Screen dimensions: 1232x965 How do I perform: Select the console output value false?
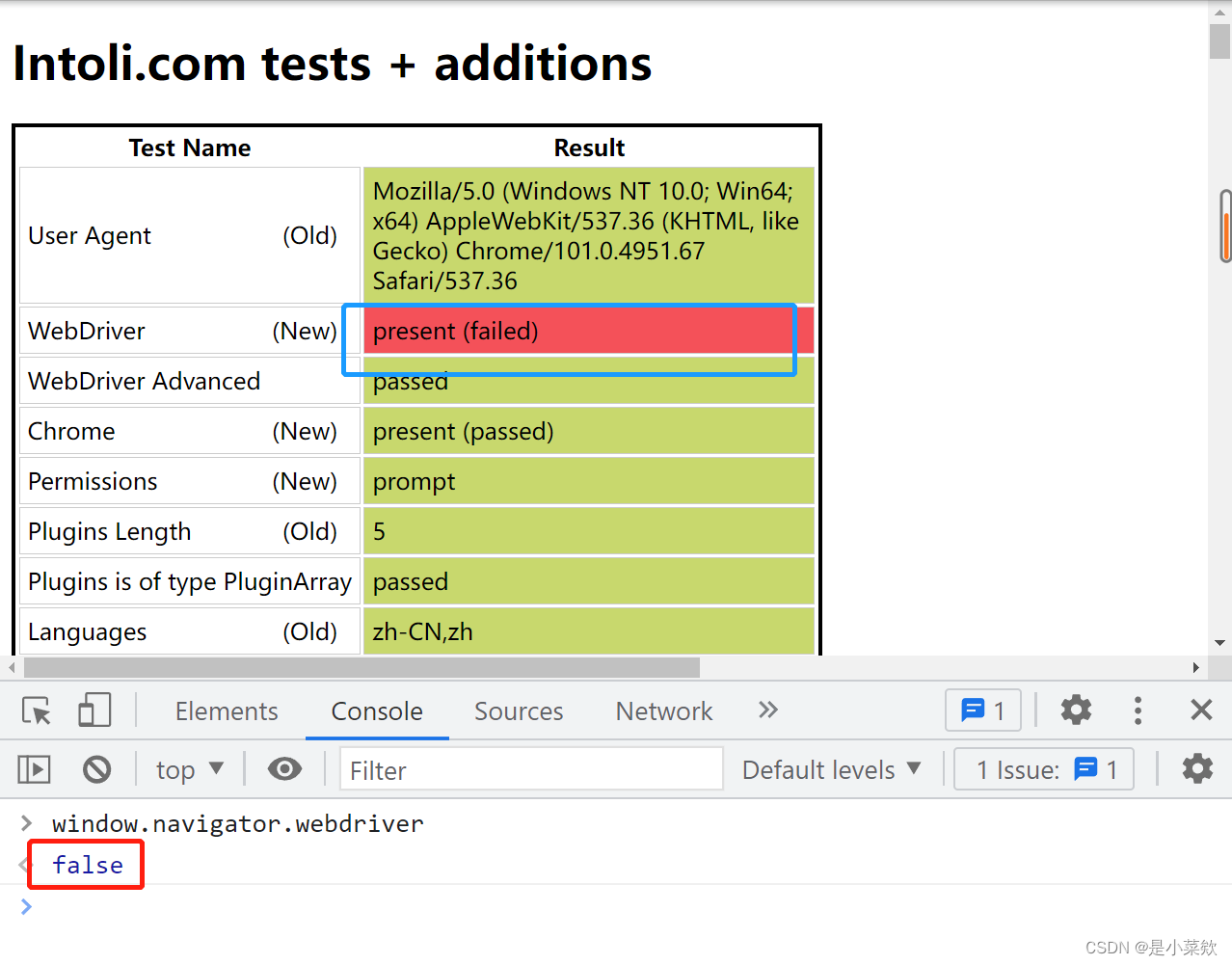[88, 865]
